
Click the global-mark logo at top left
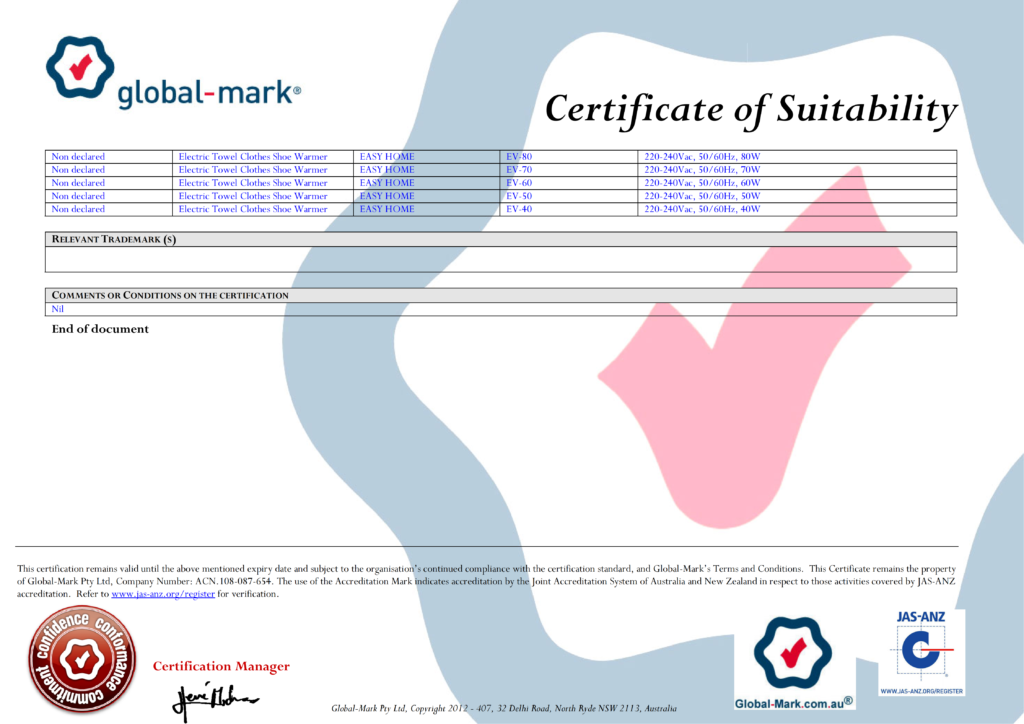click(x=173, y=73)
